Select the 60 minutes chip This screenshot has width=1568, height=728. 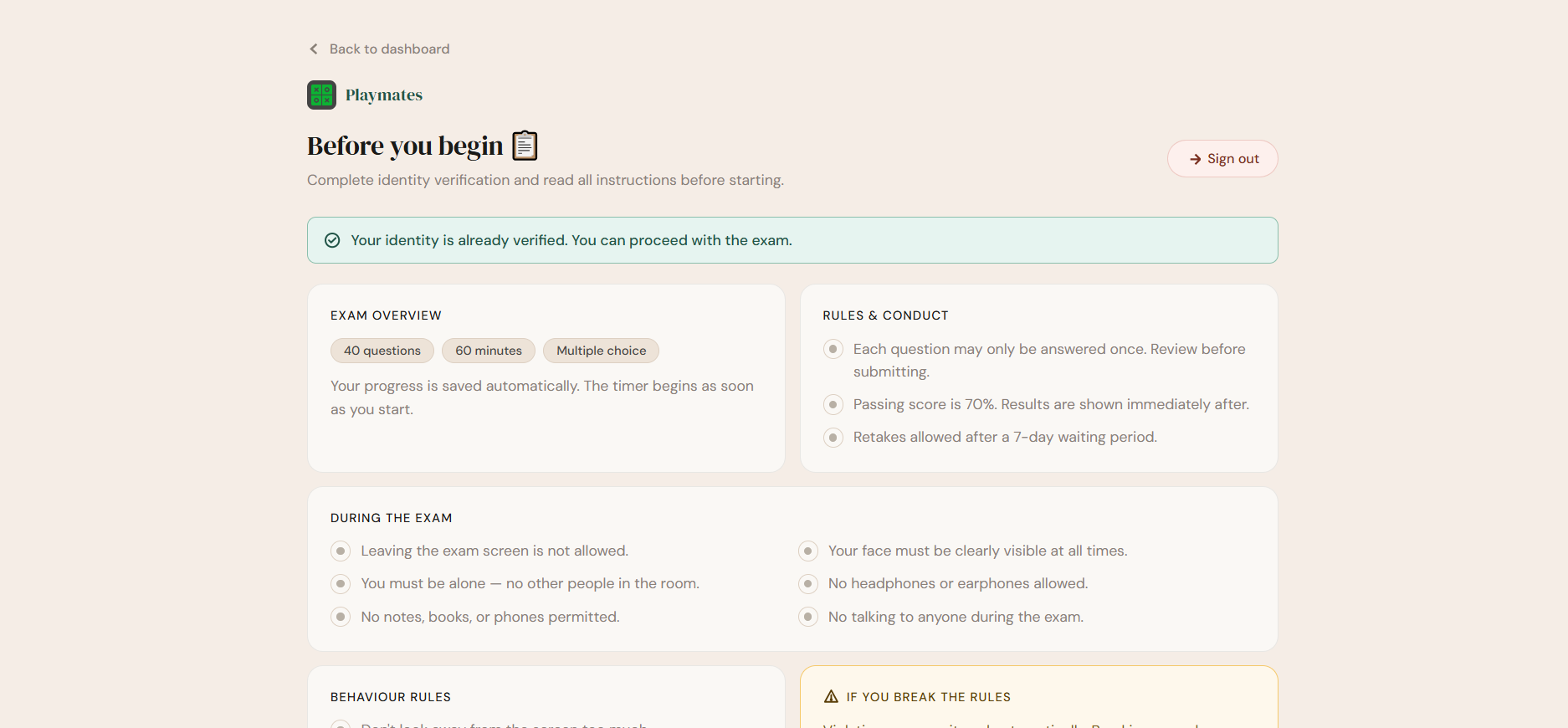(489, 351)
